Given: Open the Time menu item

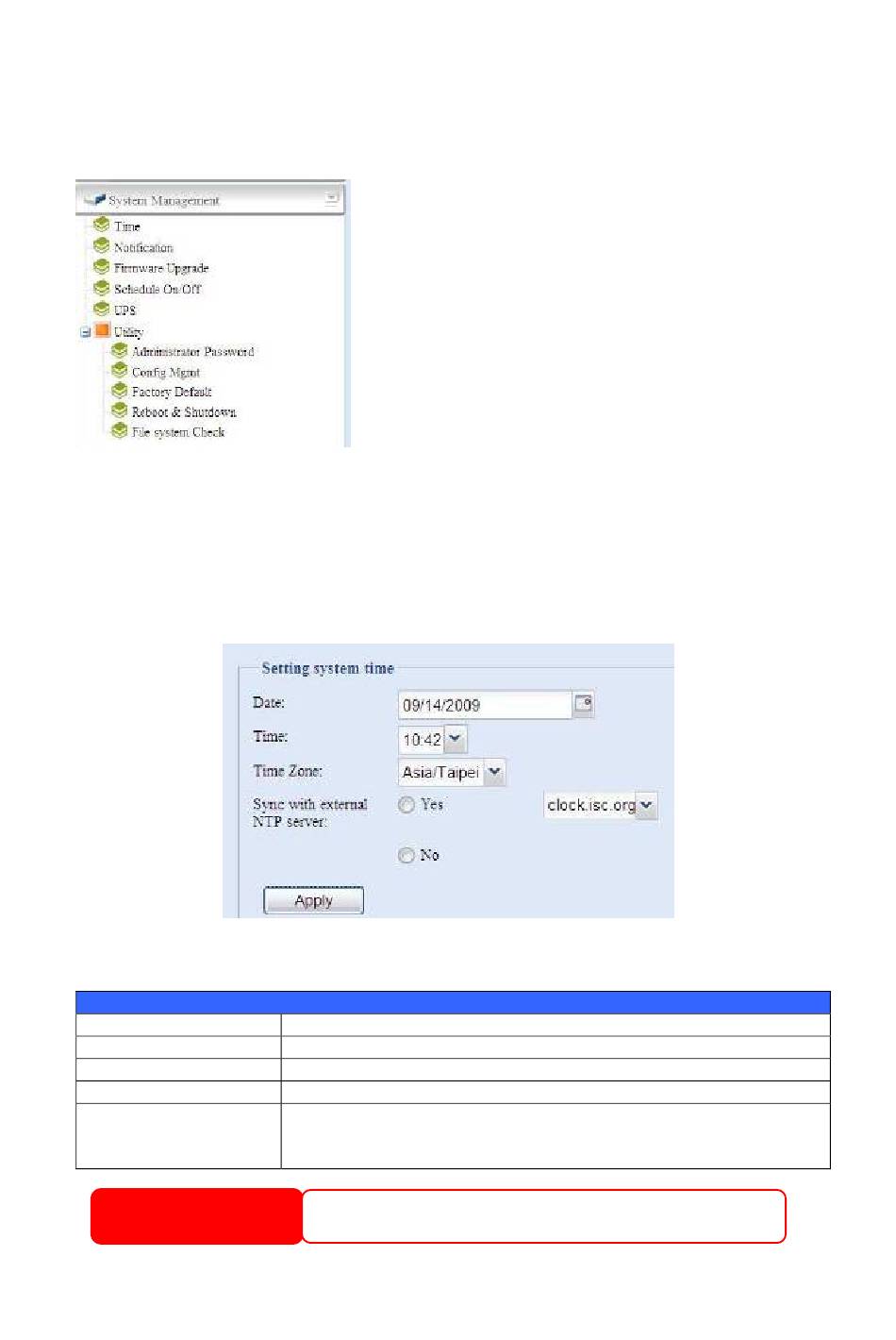Looking at the screenshot, I should coord(127,226).
